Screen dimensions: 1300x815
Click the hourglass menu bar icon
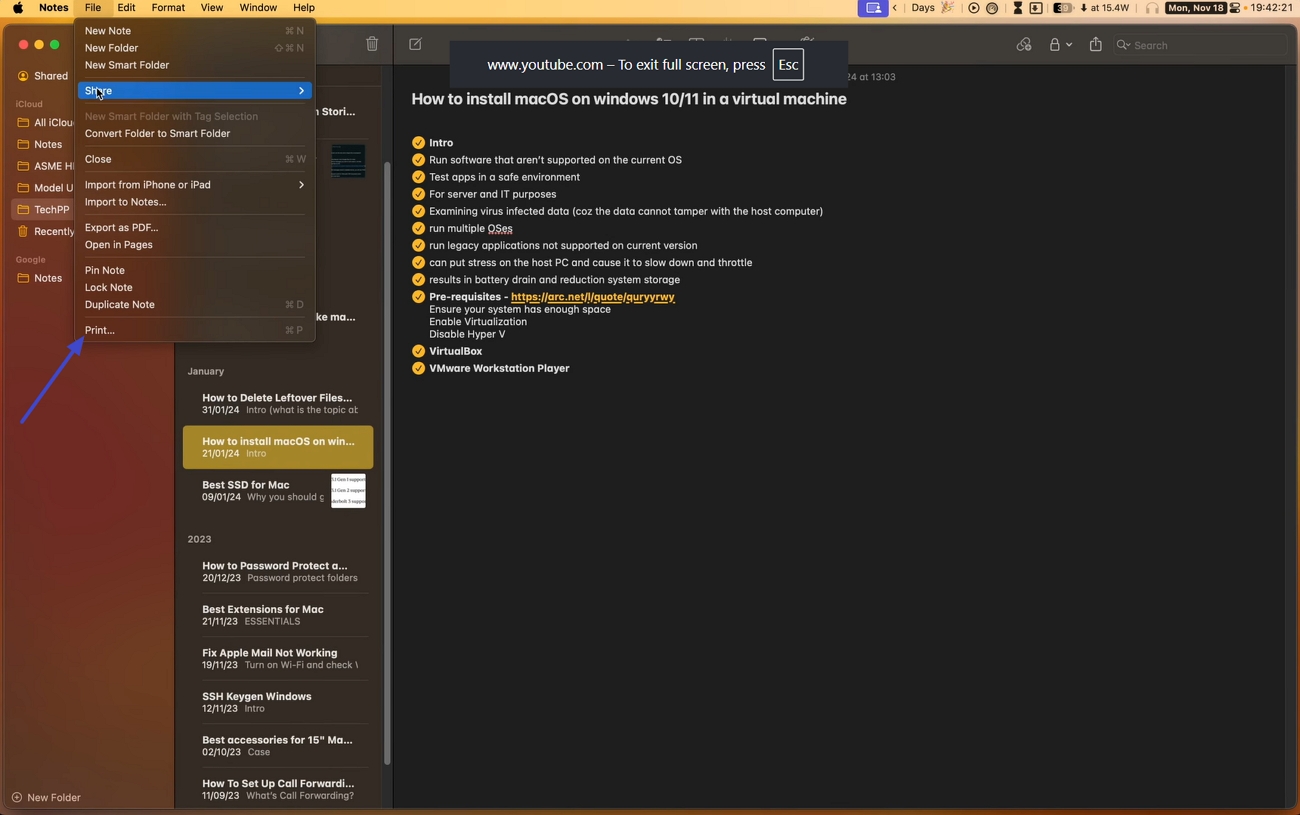(x=1017, y=8)
